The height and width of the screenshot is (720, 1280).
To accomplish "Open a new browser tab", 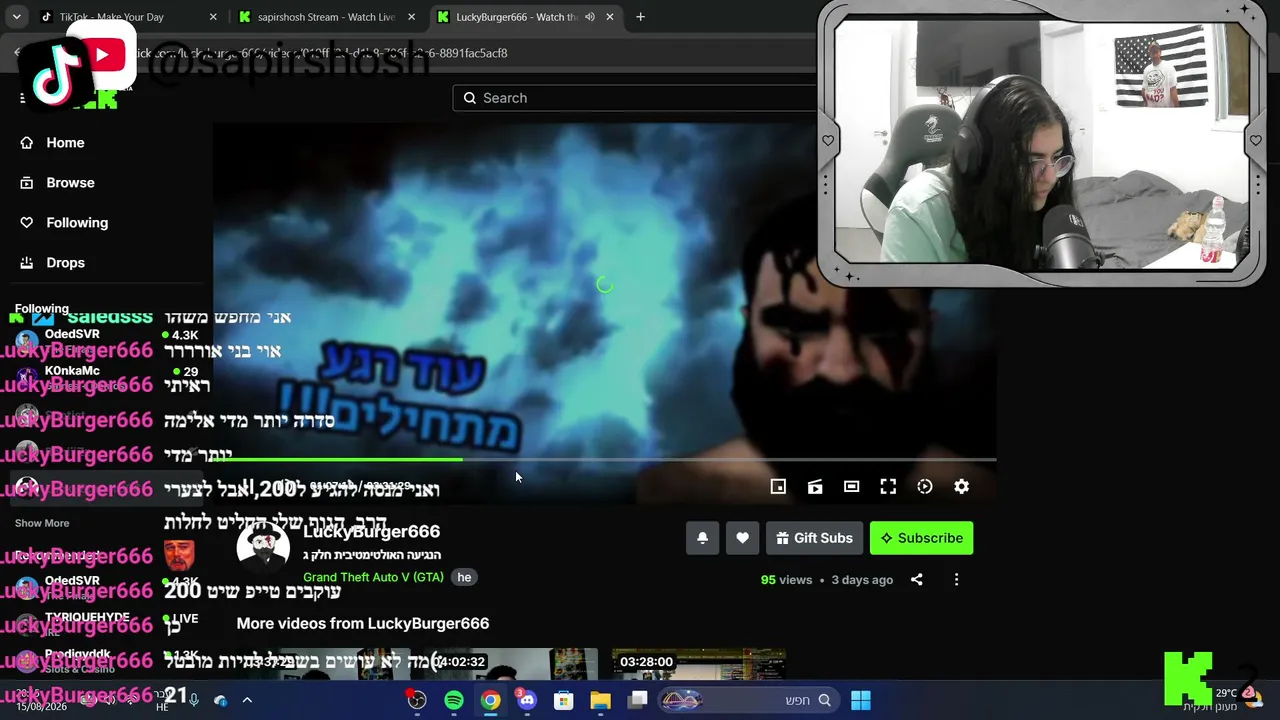I will [x=640, y=17].
